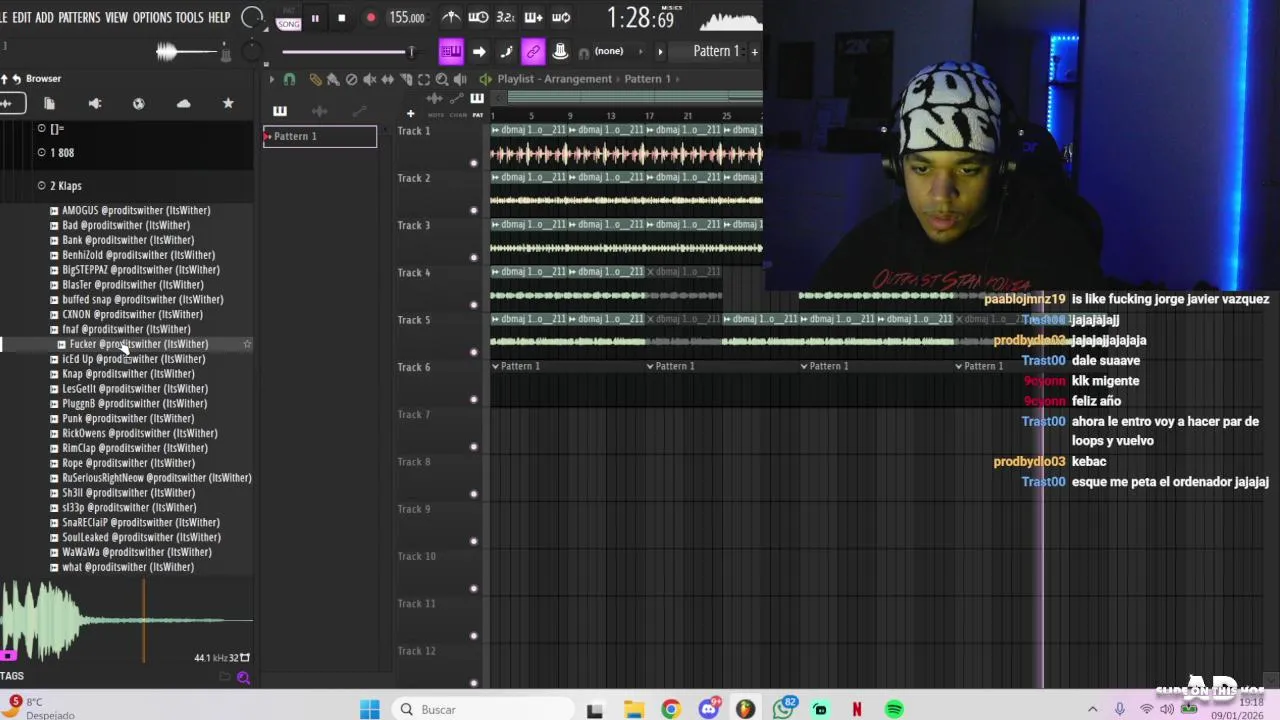Select the playlist draw pencil tool
Screen dimensions: 1280x720
pos(316,79)
